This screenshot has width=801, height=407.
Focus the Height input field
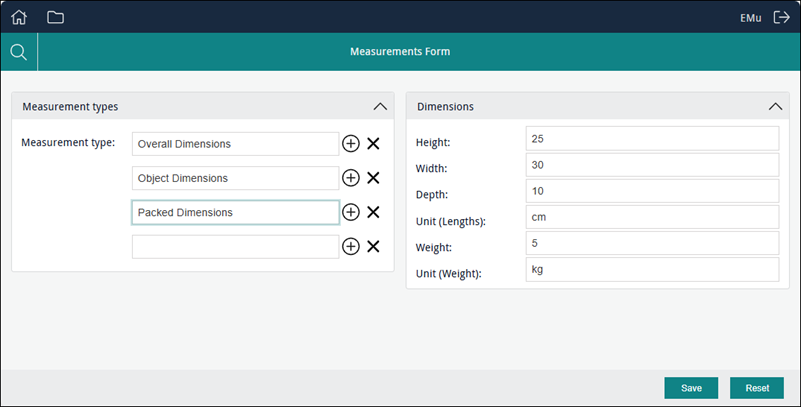click(651, 138)
